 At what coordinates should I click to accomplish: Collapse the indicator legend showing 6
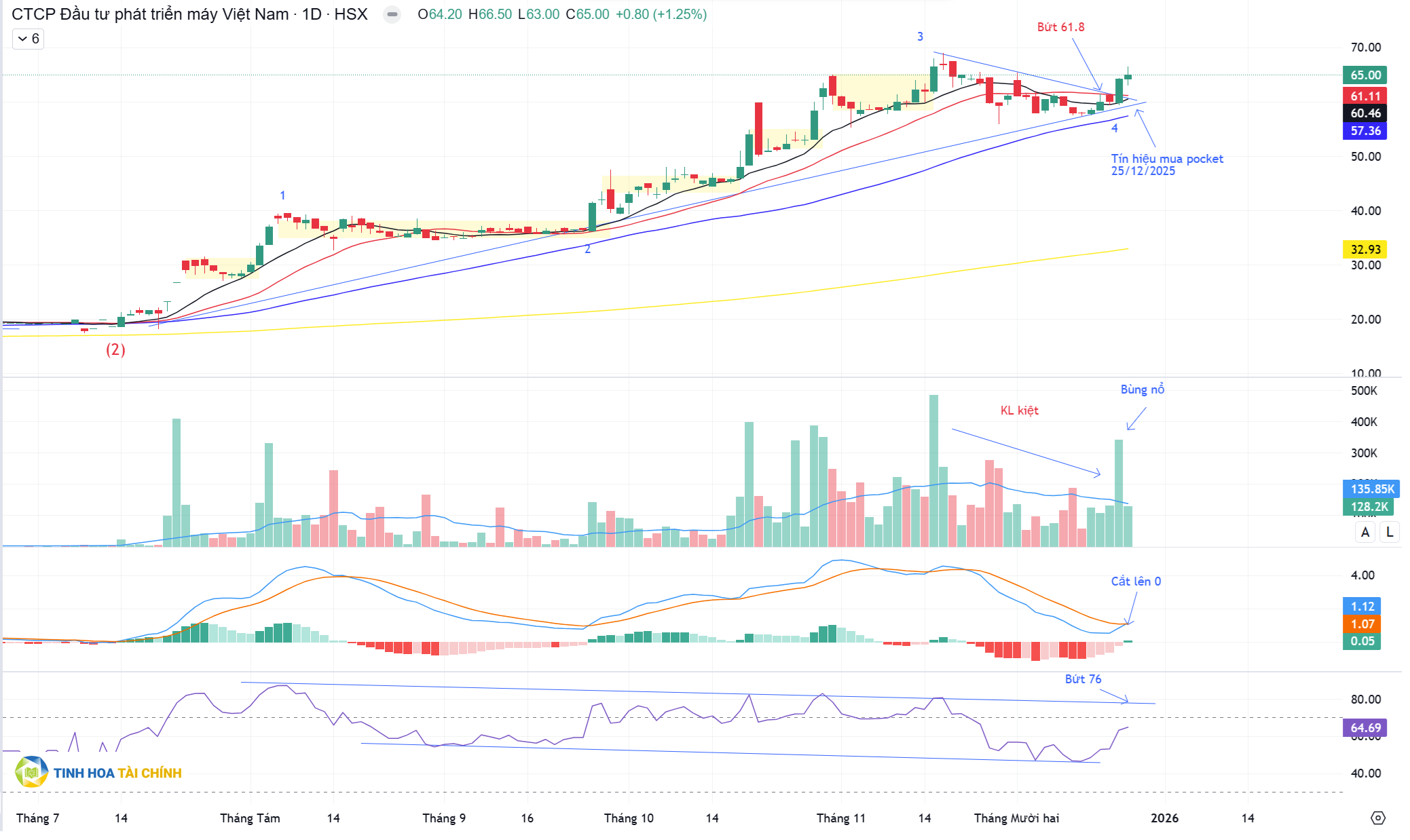click(x=28, y=39)
